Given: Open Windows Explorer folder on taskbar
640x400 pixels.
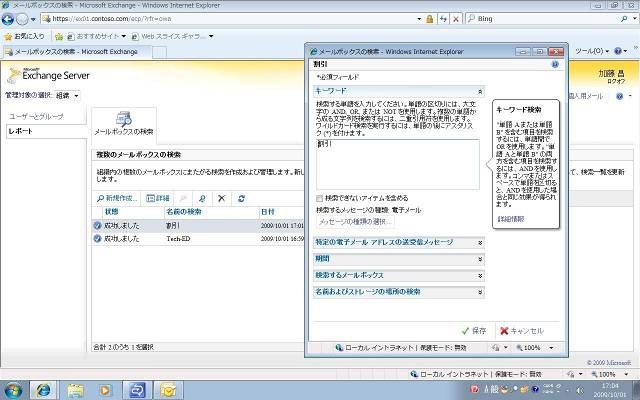Looking at the screenshot, I should point(75,390).
